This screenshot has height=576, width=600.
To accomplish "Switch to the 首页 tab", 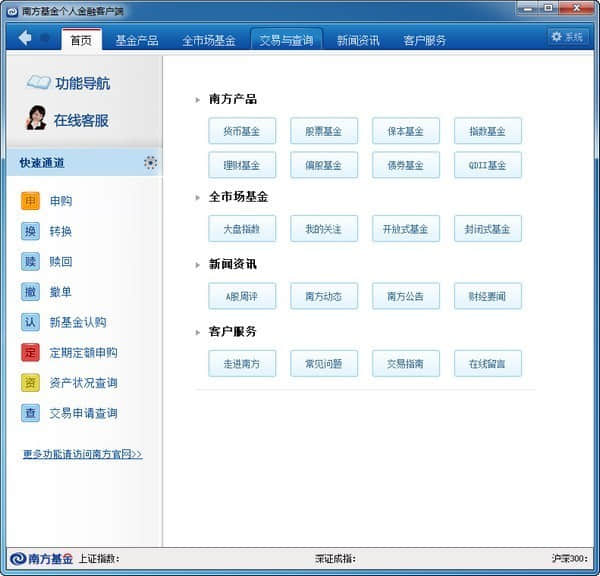I will pos(82,40).
